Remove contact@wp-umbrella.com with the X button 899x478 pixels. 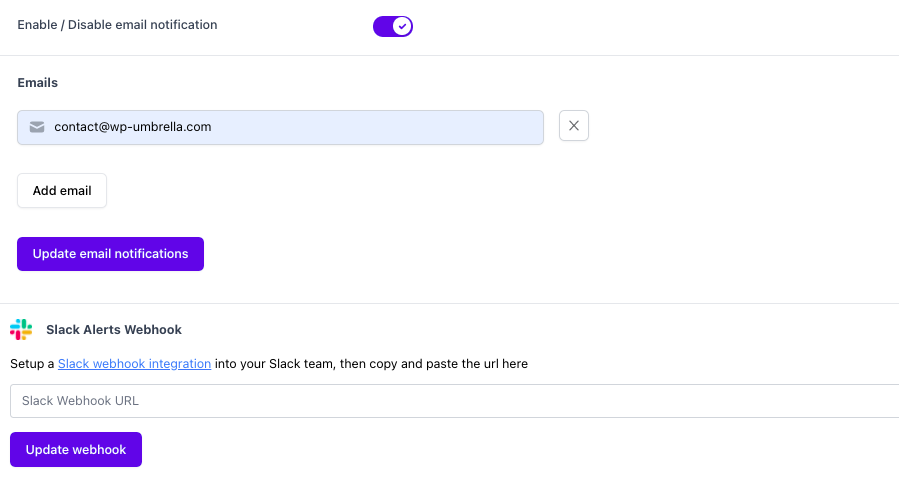coord(574,126)
